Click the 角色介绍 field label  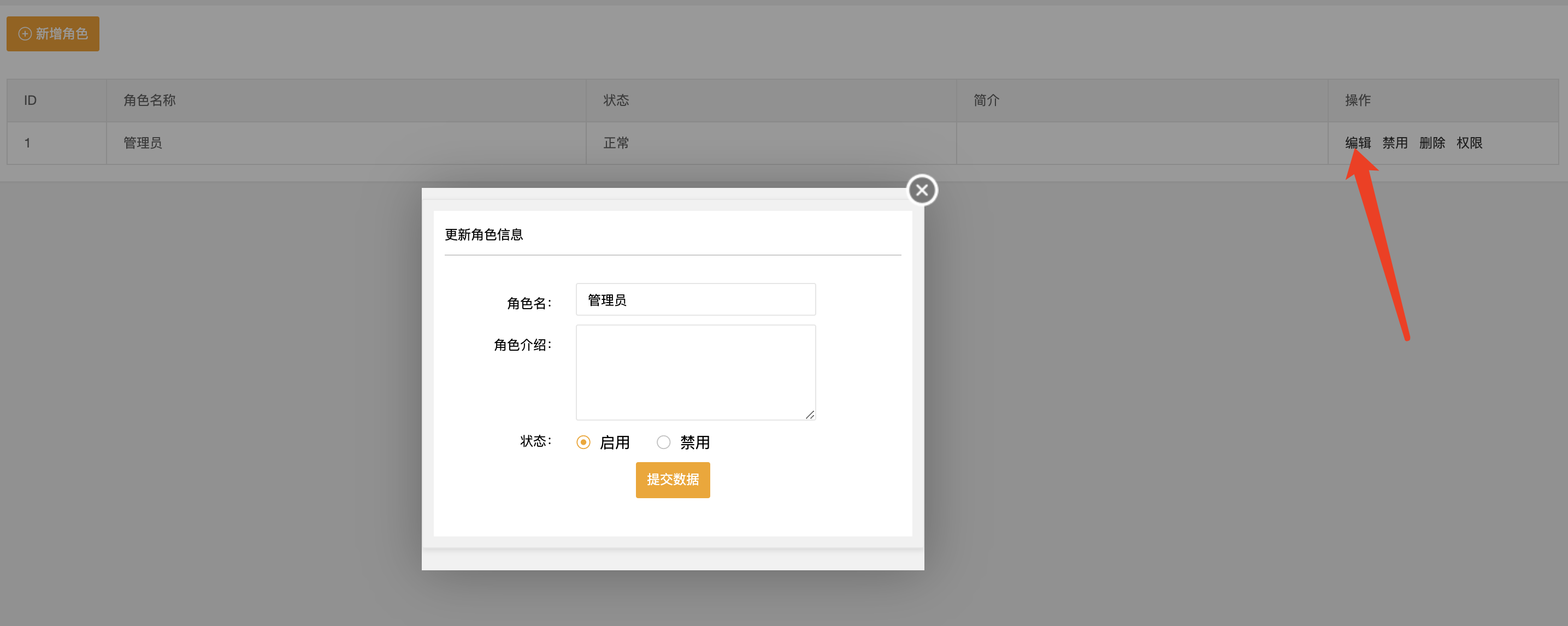[x=522, y=345]
